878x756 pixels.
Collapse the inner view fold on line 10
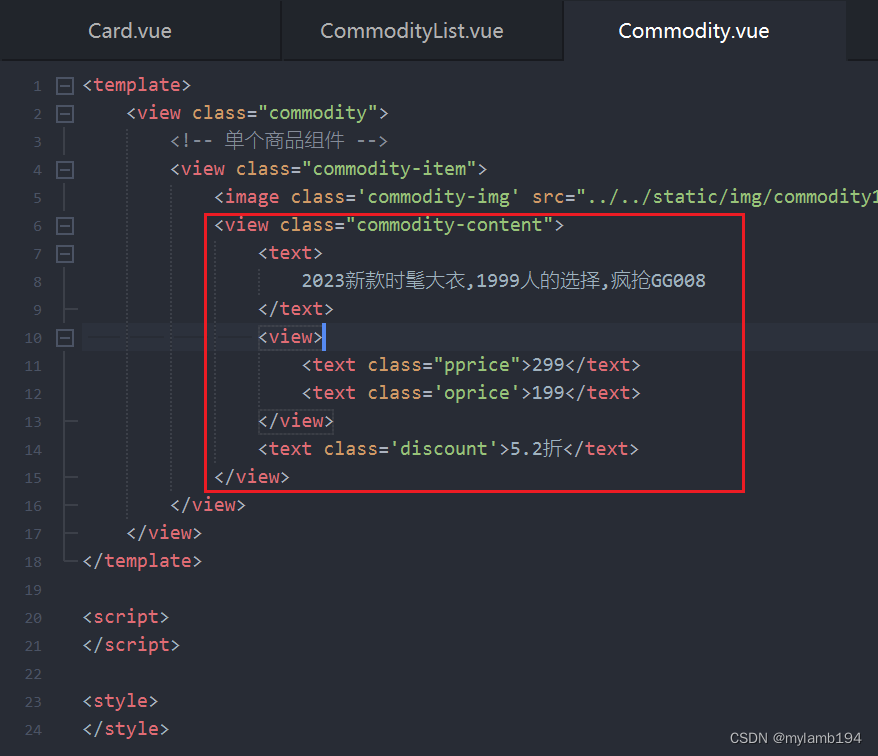click(65, 338)
